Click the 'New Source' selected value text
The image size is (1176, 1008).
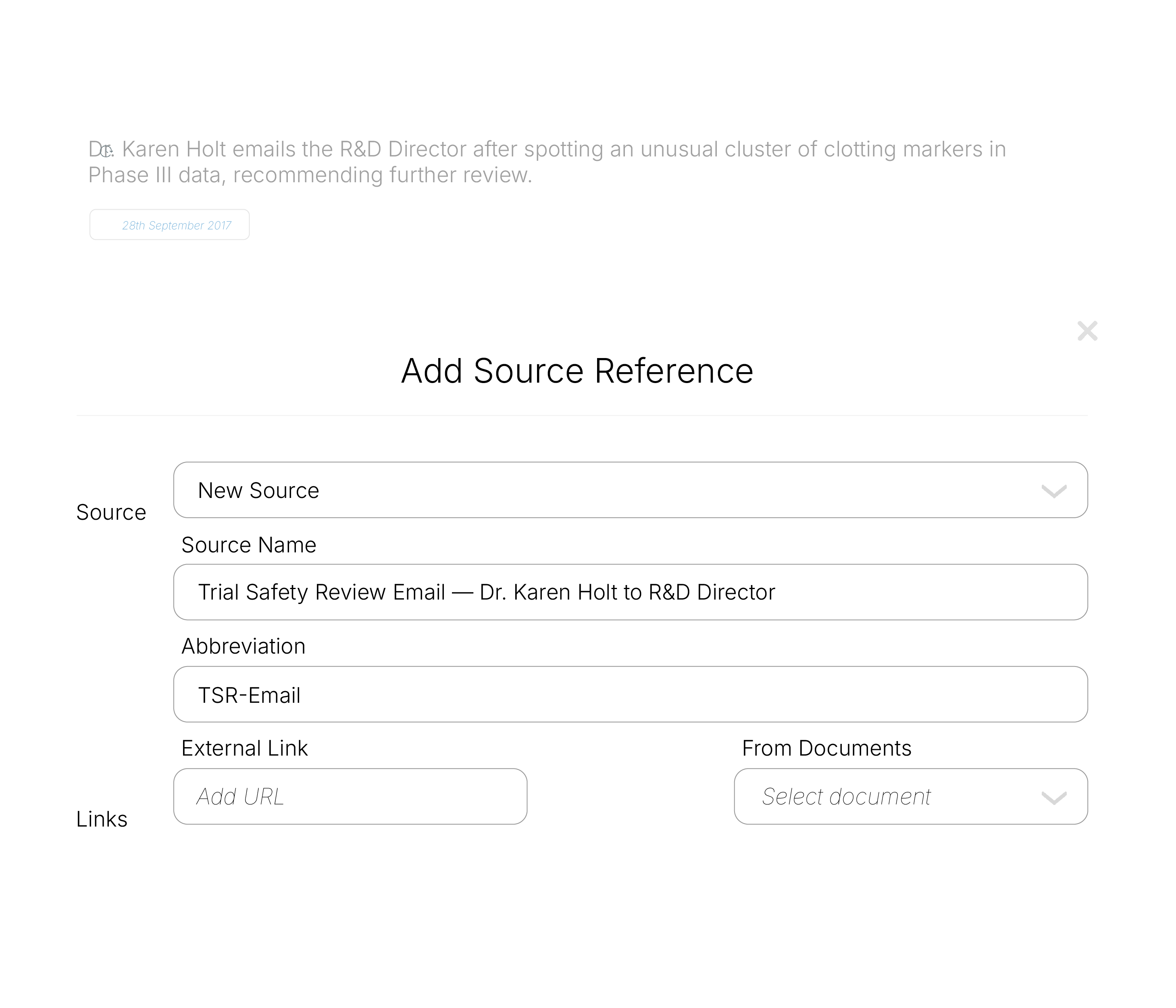(258, 490)
